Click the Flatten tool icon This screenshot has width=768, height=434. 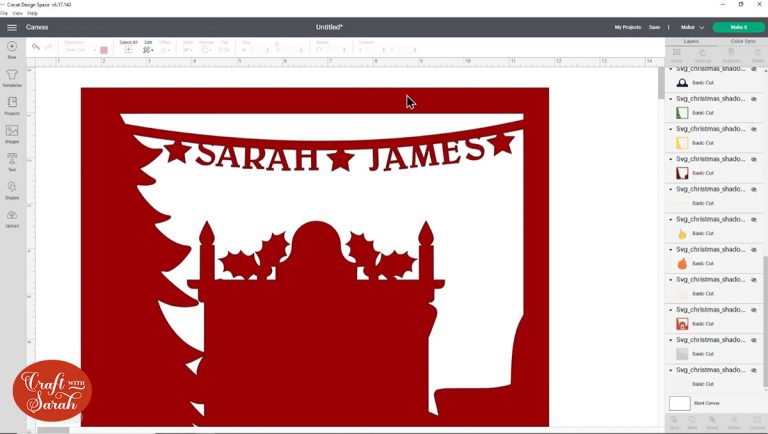tap(734, 420)
